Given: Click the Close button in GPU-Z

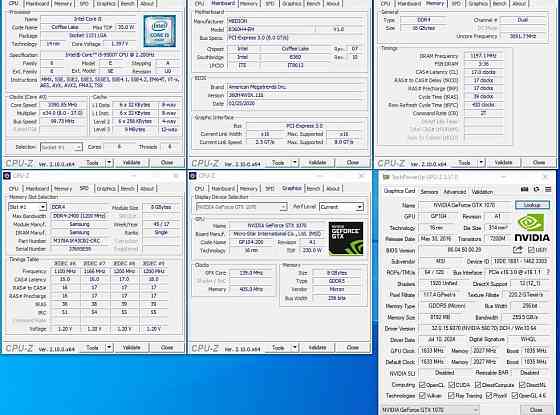Looking at the screenshot, I should (536, 410).
